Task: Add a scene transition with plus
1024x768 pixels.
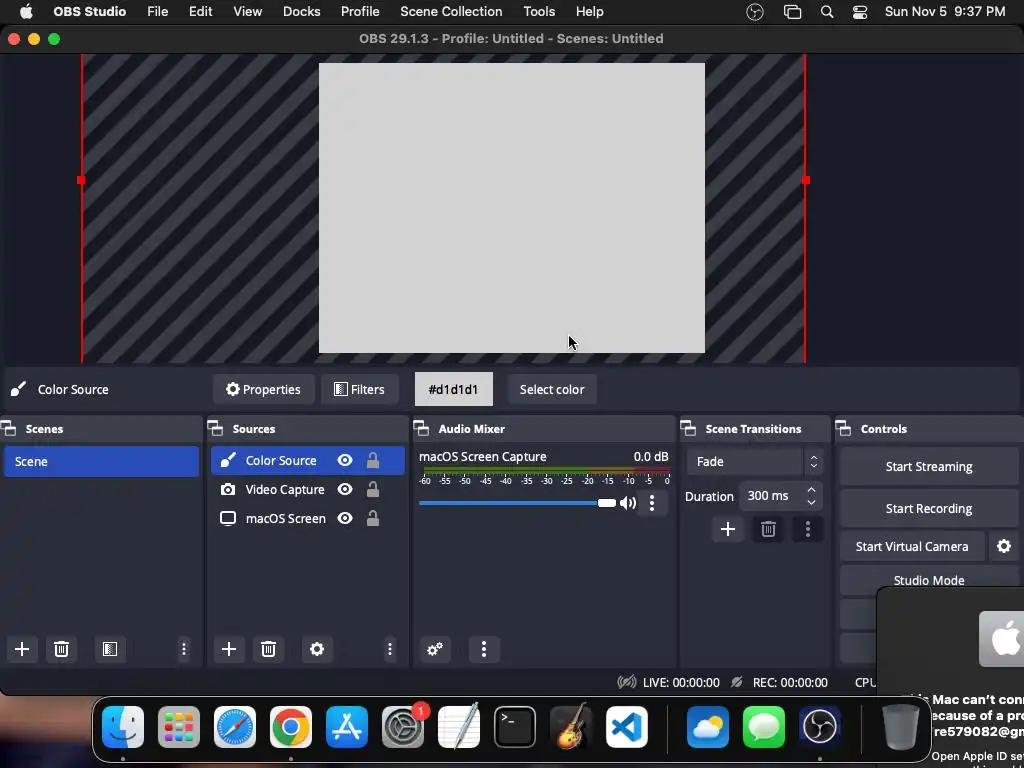Action: point(728,529)
